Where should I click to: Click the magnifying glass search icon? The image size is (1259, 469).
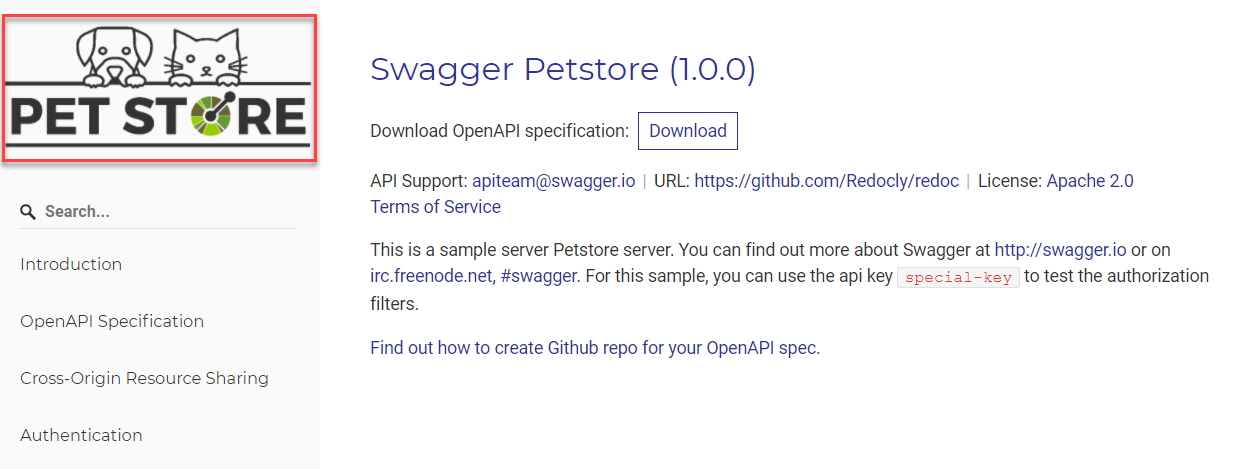28,212
